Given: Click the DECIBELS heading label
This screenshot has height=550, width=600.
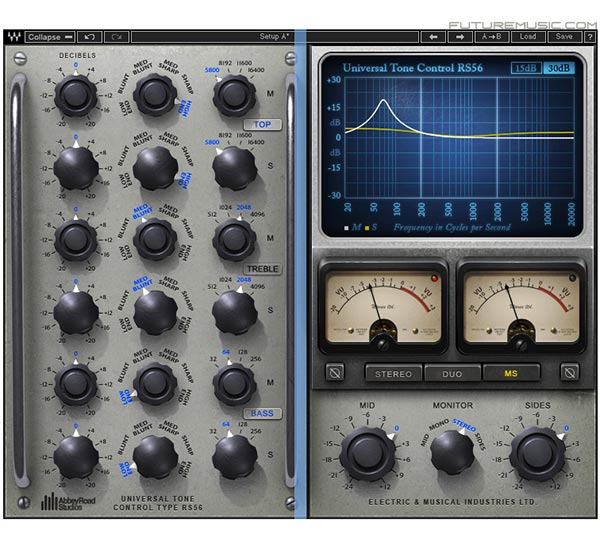Looking at the screenshot, I should [x=78, y=55].
